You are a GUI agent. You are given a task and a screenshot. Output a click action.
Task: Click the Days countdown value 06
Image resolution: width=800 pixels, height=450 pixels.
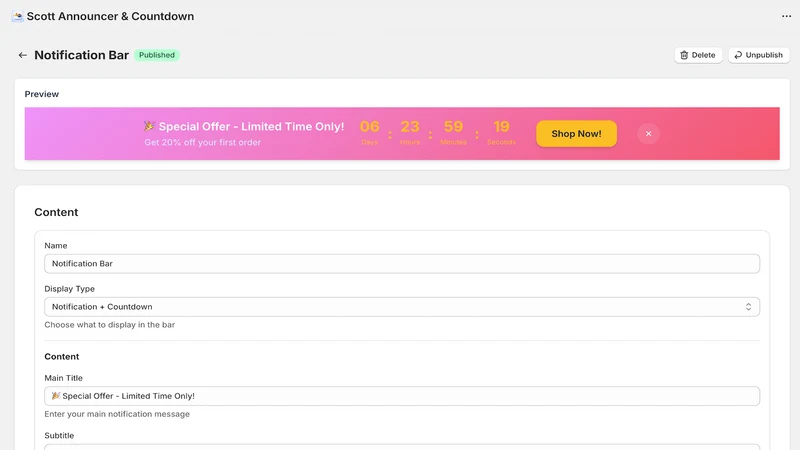click(x=369, y=127)
